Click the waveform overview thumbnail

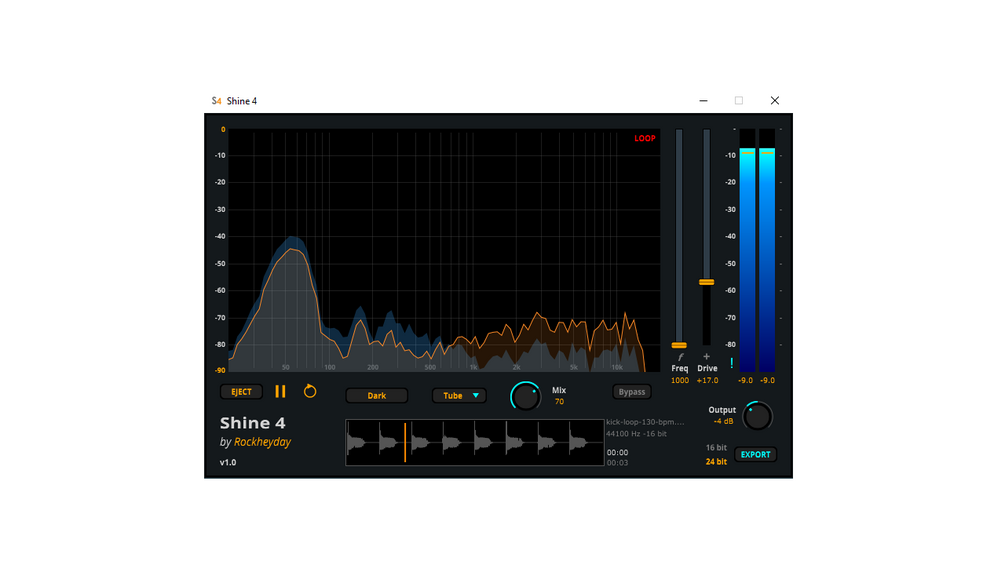click(474, 443)
